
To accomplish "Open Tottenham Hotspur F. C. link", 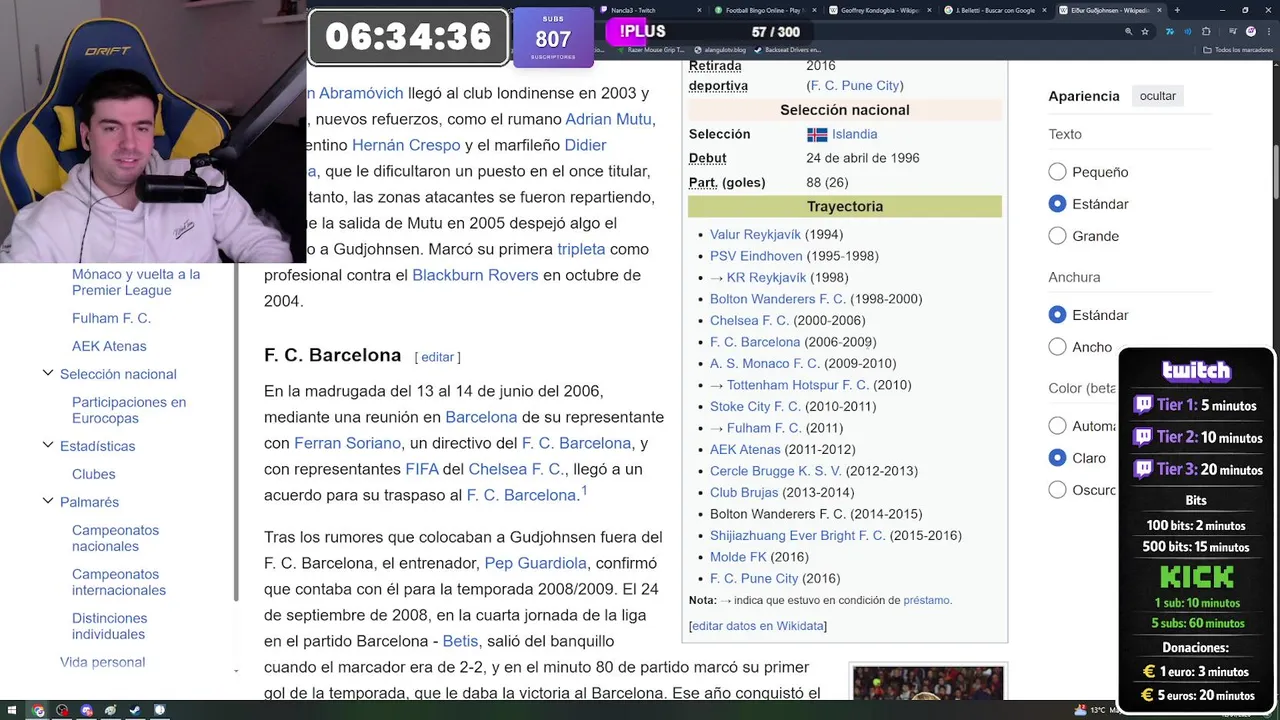I will pyautogui.click(x=798, y=385).
